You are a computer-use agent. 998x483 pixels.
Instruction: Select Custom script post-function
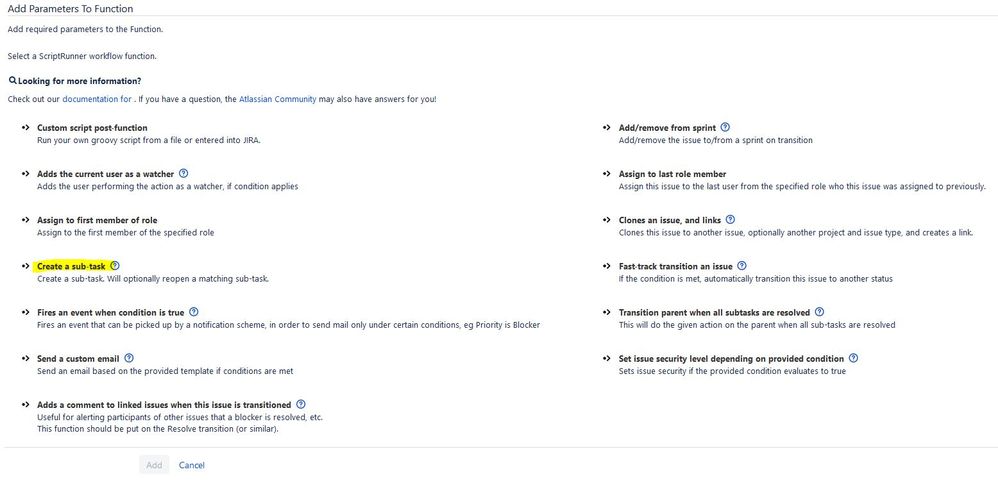[x=92, y=128]
